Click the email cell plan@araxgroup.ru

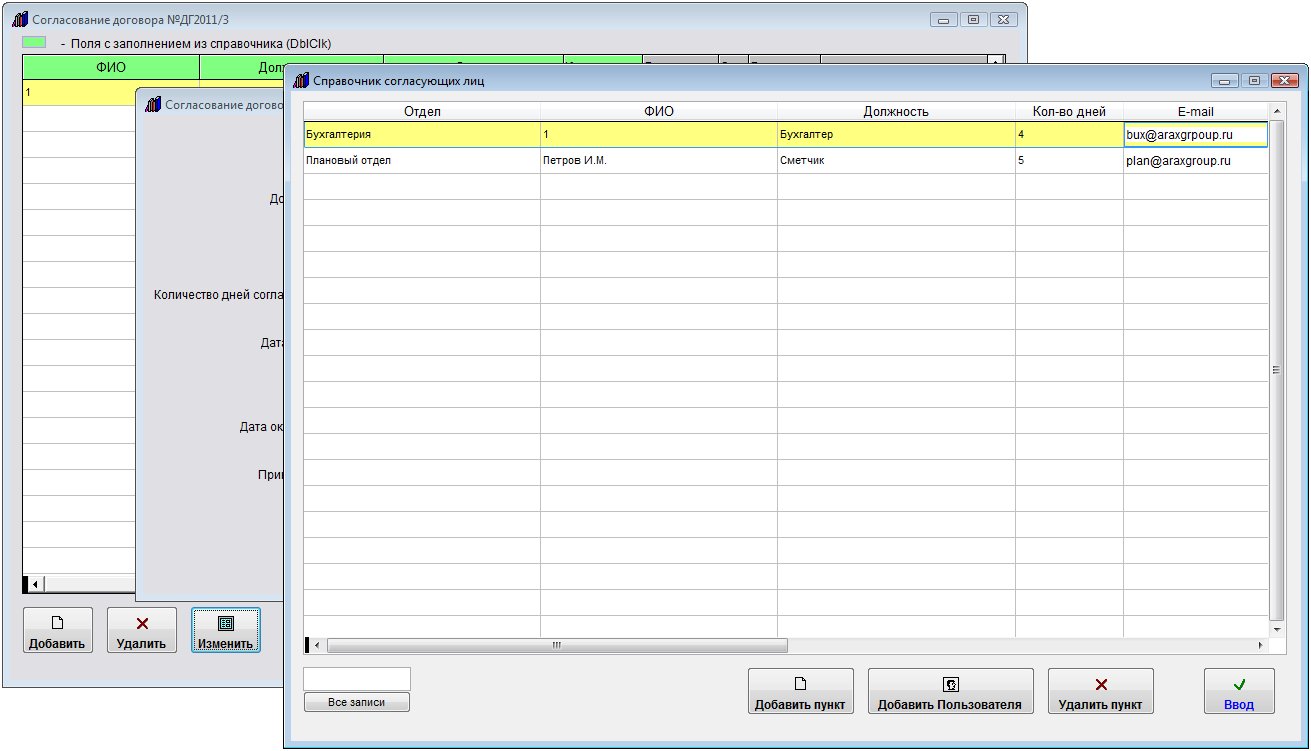point(1195,160)
